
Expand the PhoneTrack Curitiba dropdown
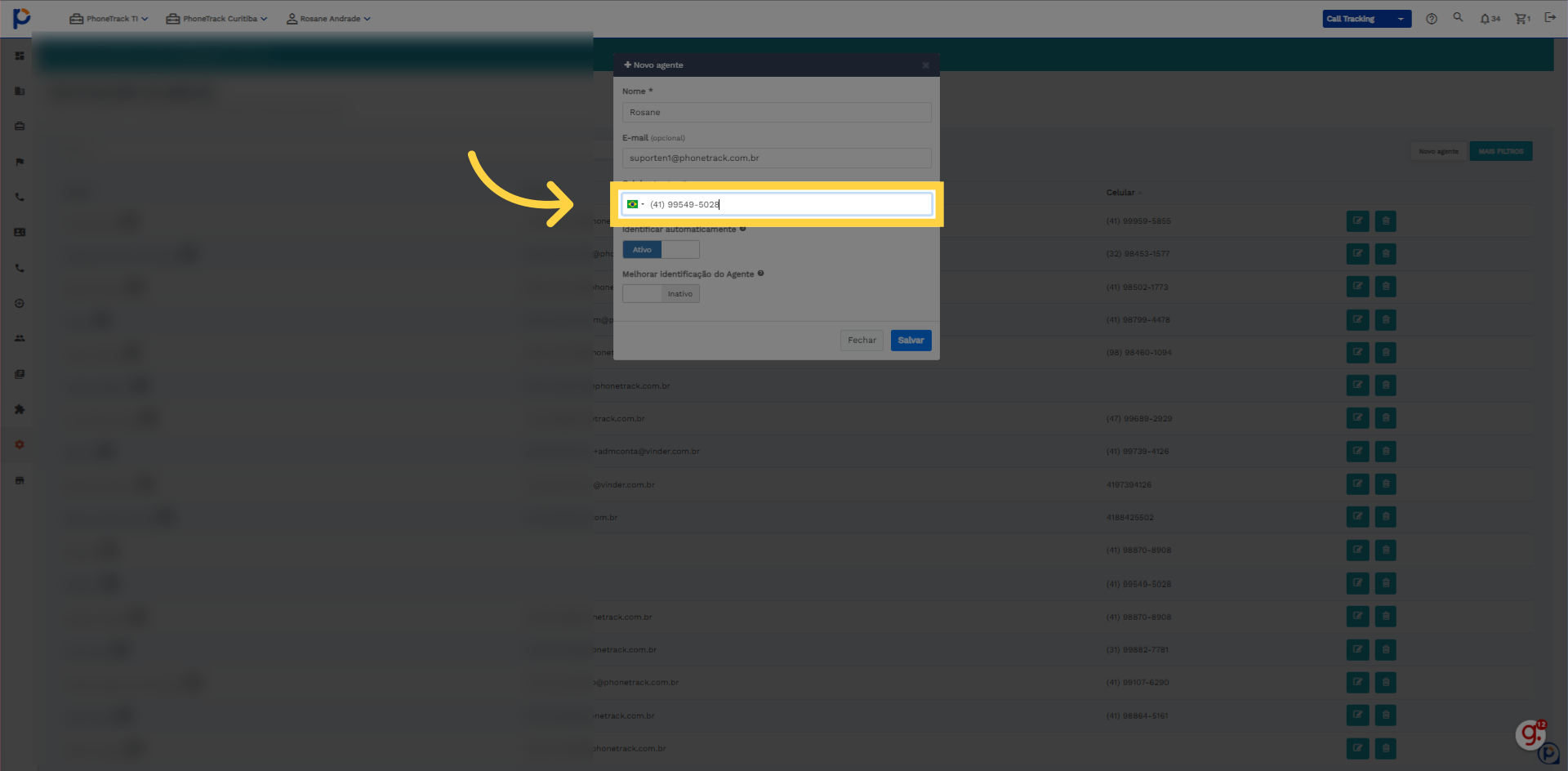[x=216, y=19]
